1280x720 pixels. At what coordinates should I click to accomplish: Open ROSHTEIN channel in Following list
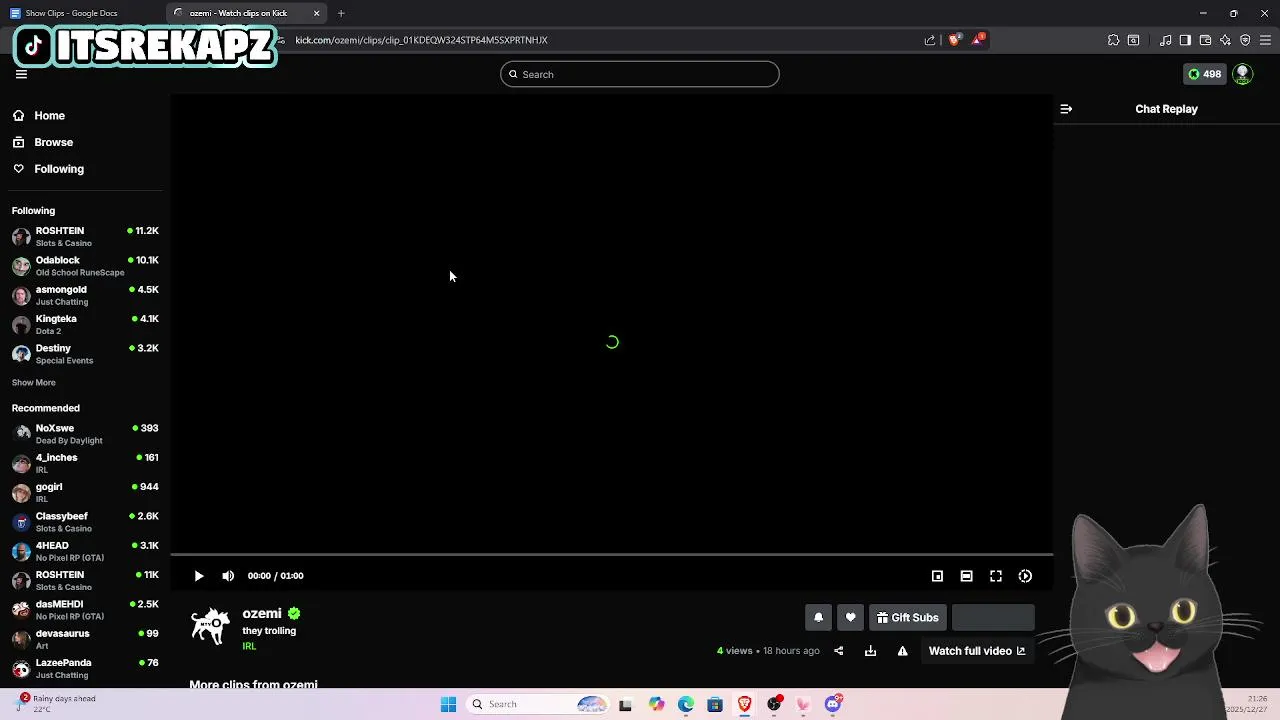[85, 236]
